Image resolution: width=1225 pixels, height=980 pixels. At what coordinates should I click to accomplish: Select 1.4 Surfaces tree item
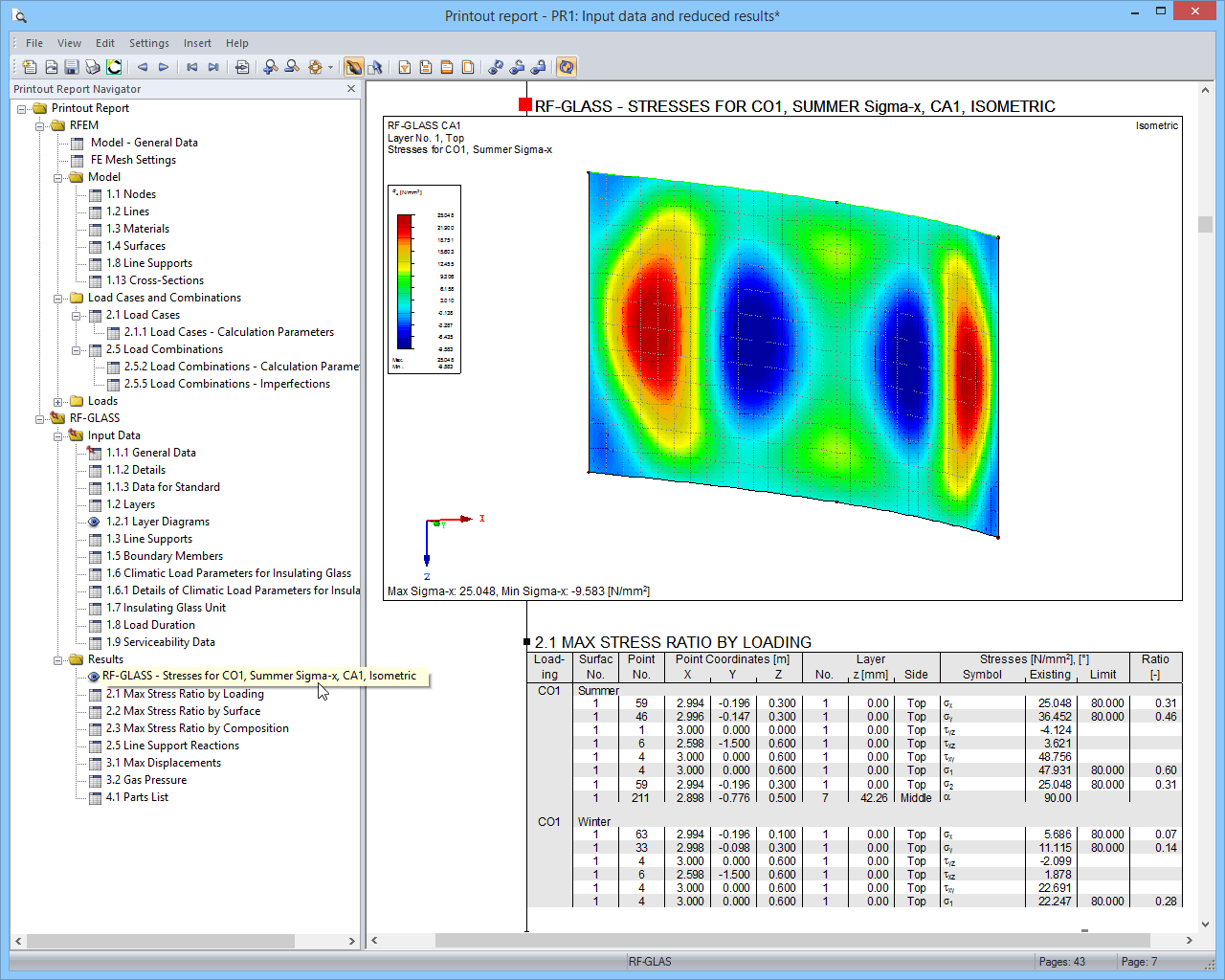click(x=136, y=246)
